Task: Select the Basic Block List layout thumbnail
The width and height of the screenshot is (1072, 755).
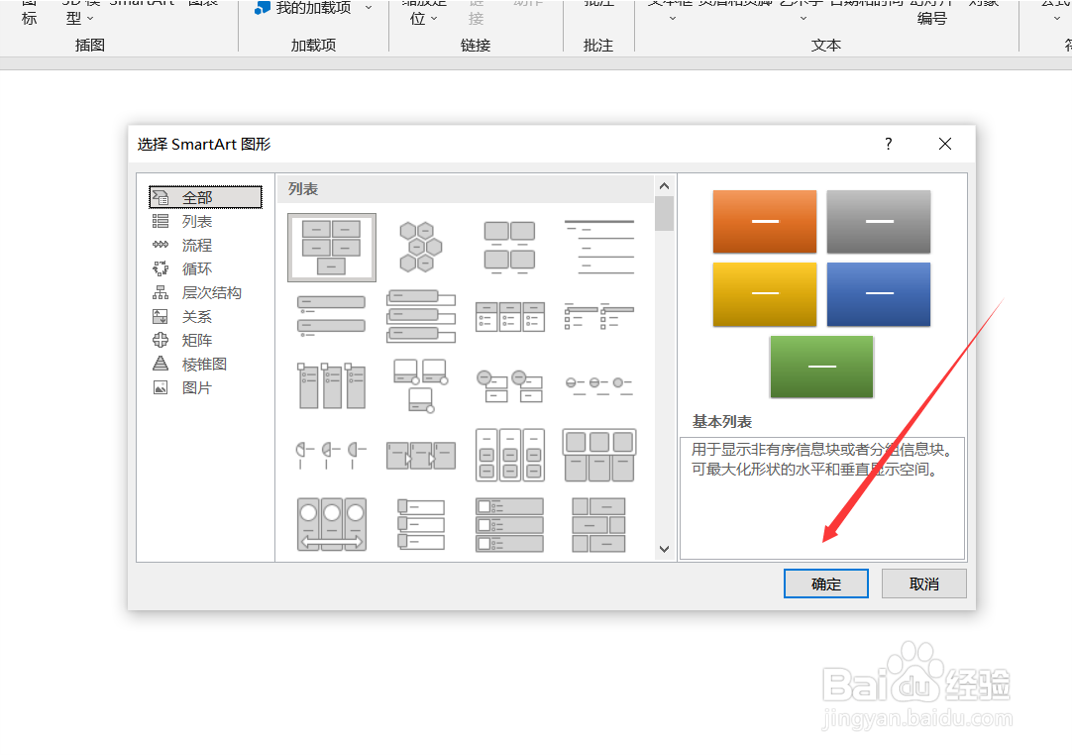Action: click(332, 248)
